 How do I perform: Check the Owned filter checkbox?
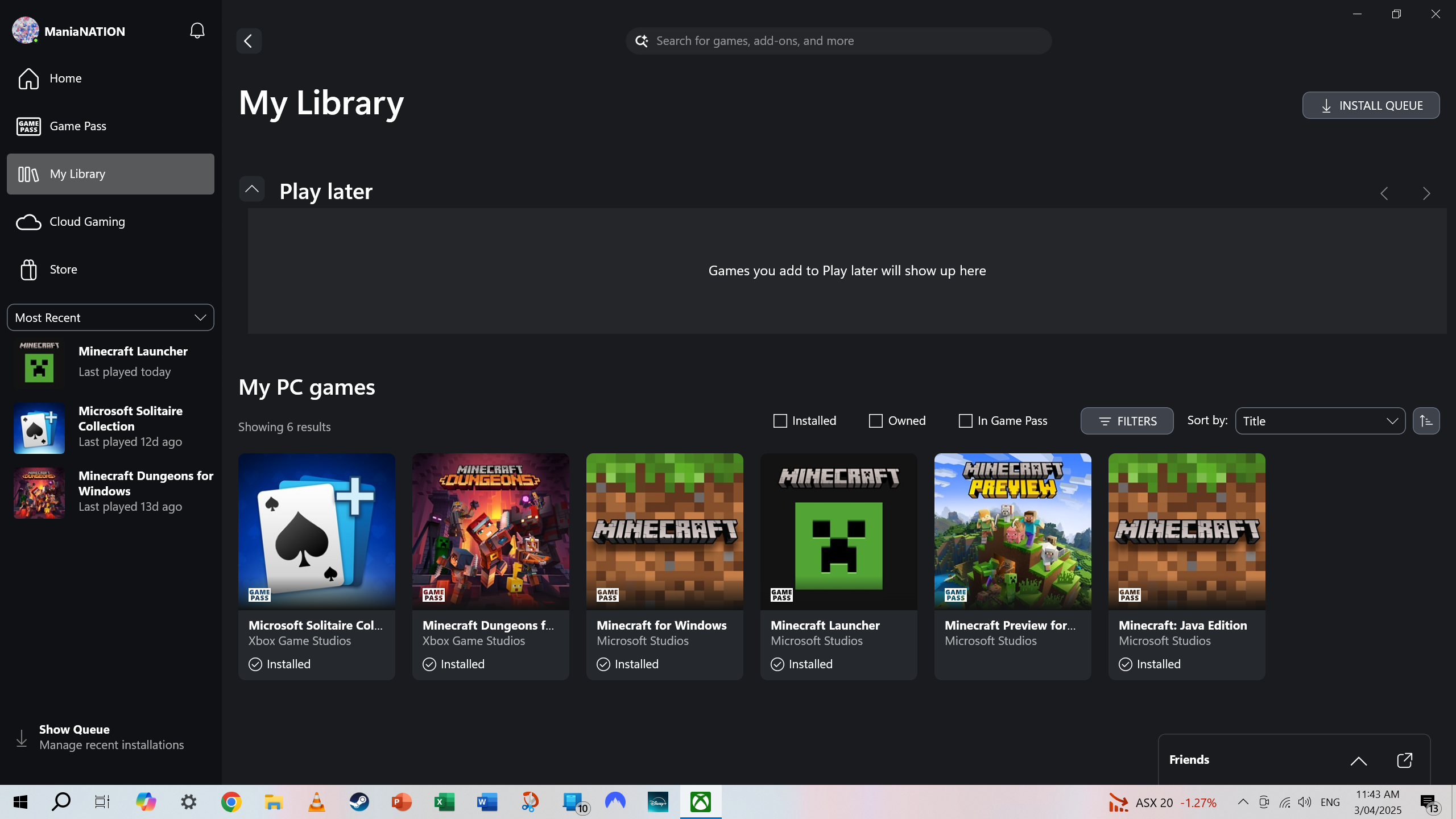pos(876,421)
